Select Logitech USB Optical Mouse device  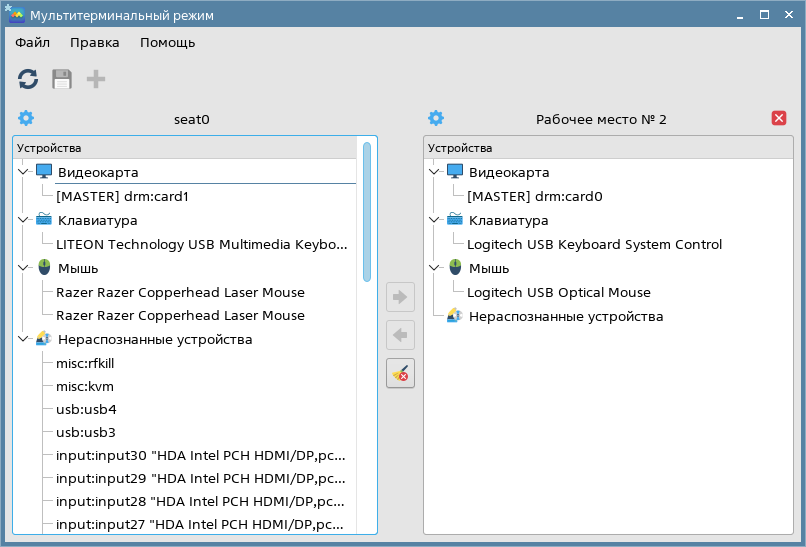click(x=558, y=292)
